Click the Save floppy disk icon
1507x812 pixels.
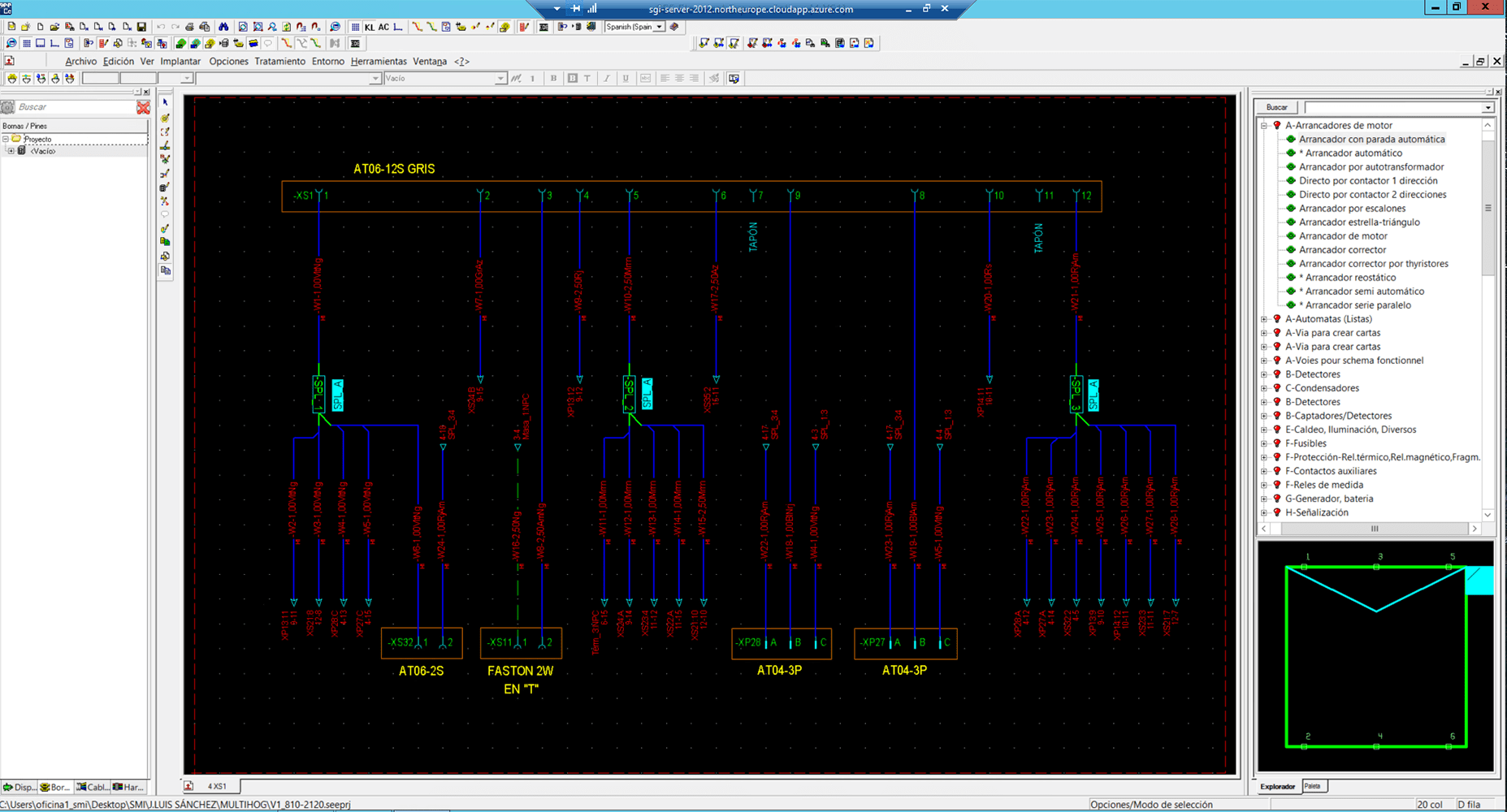pyautogui.click(x=141, y=27)
